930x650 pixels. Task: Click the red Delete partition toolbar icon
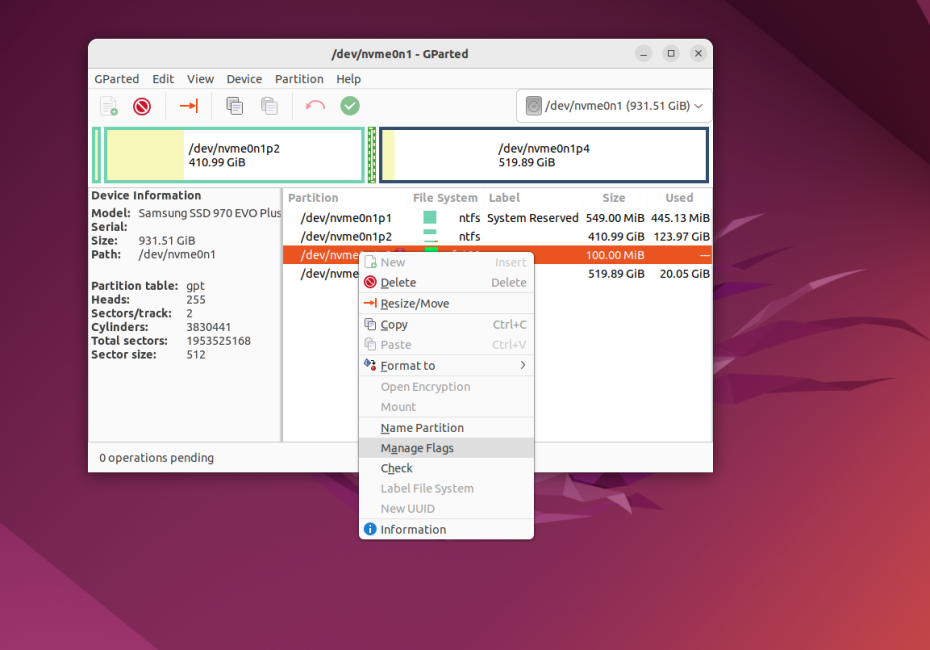click(x=142, y=106)
